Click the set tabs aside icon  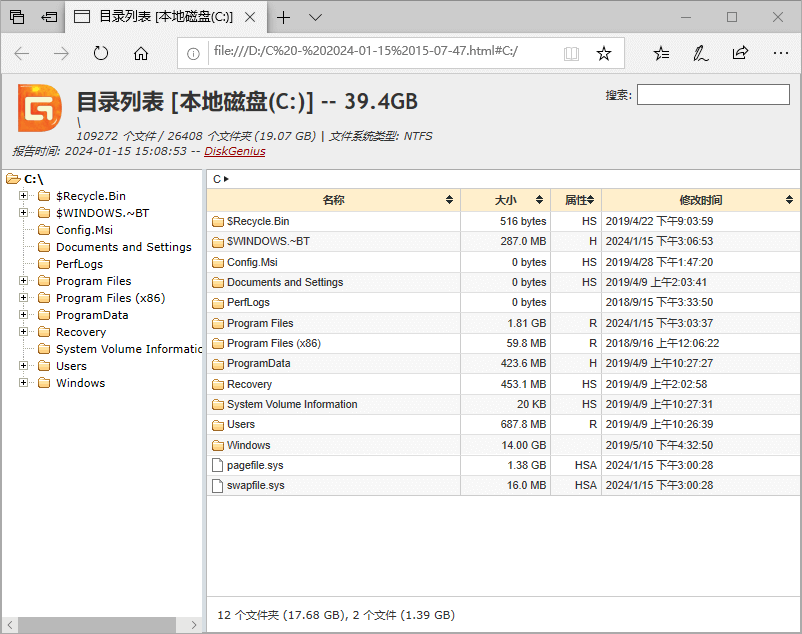click(49, 17)
